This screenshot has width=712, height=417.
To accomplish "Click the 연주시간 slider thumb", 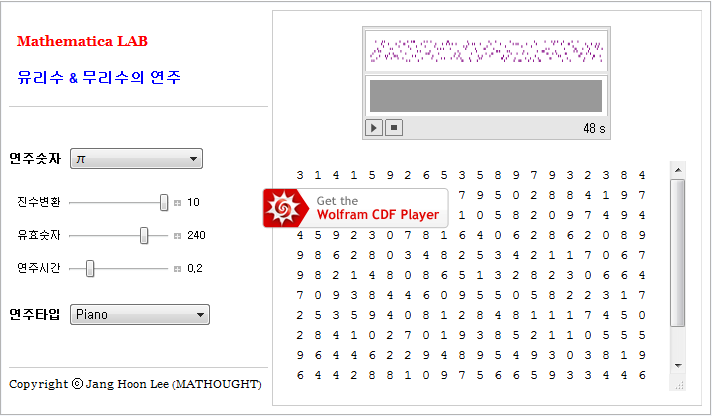I will [x=90, y=268].
